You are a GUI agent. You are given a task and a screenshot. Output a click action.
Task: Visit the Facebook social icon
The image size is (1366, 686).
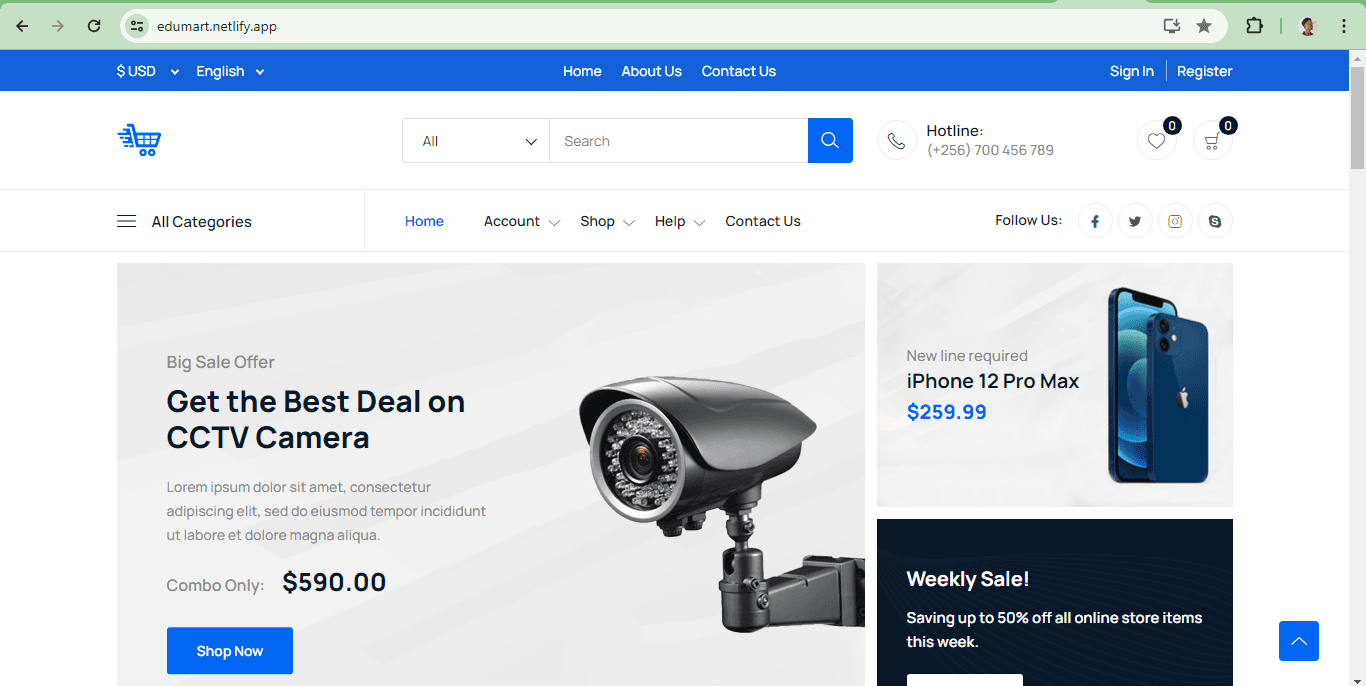tap(1095, 221)
